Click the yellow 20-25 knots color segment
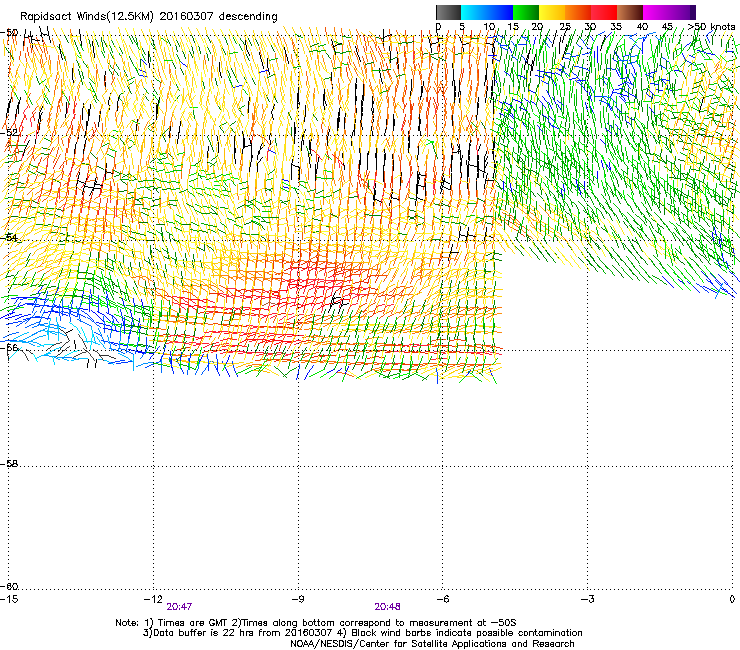The height and width of the screenshot is (650, 740). coord(552,12)
